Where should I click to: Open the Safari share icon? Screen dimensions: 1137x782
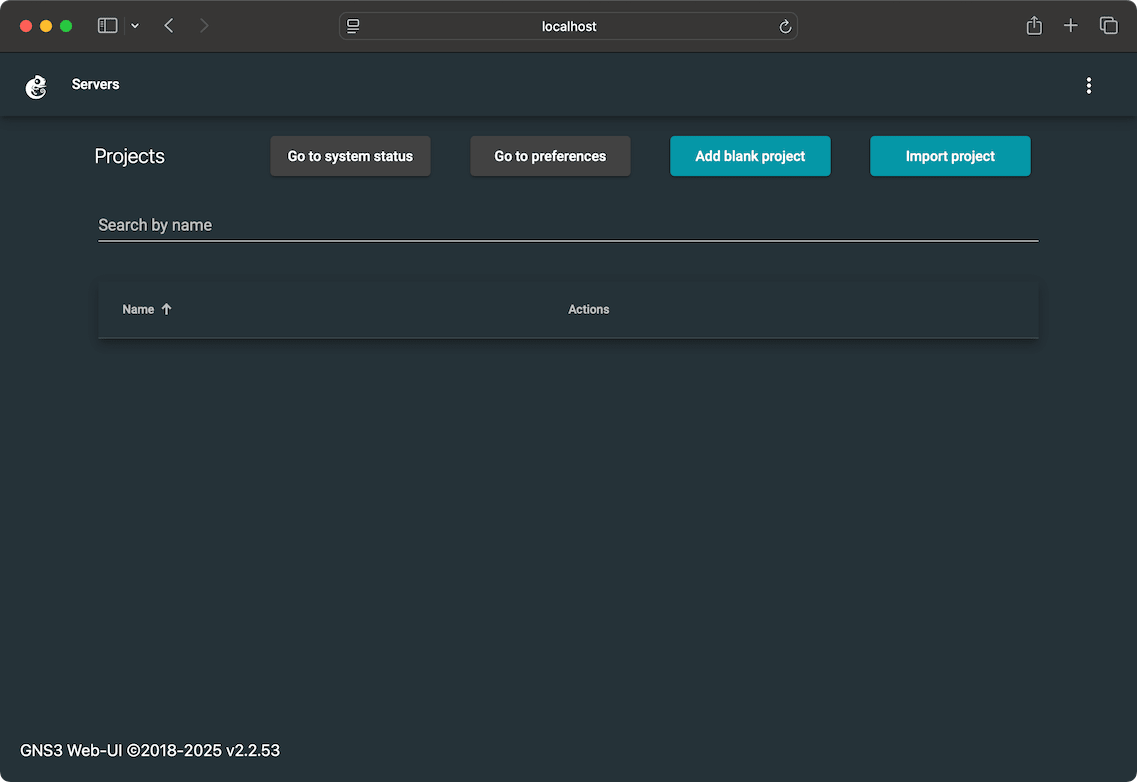(1034, 25)
